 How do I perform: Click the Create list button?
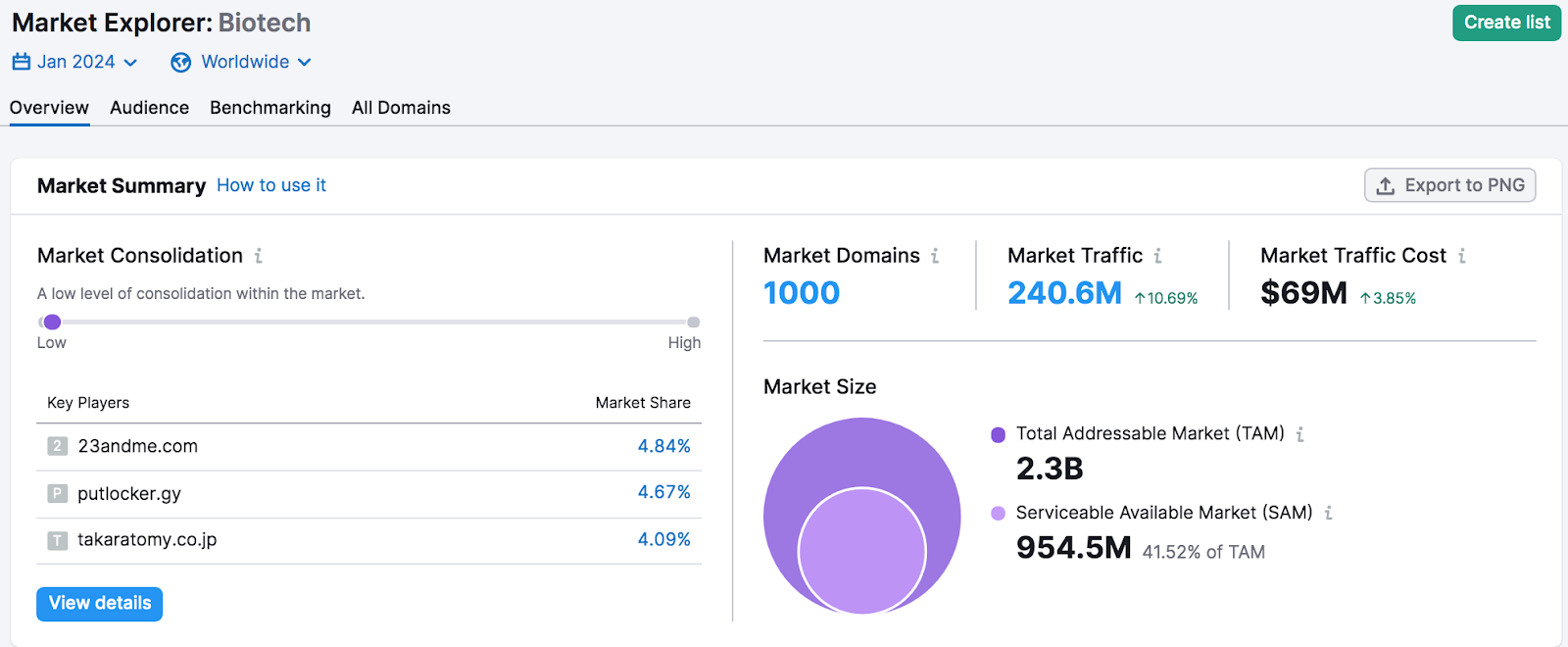tap(1506, 23)
